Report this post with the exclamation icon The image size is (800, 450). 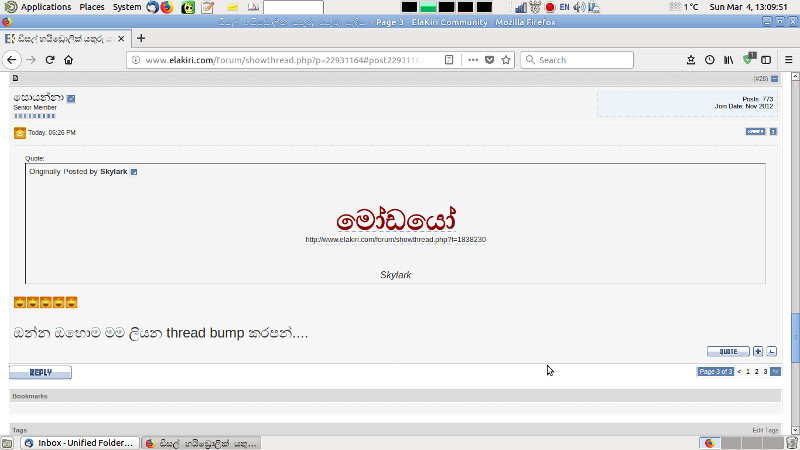(x=773, y=132)
